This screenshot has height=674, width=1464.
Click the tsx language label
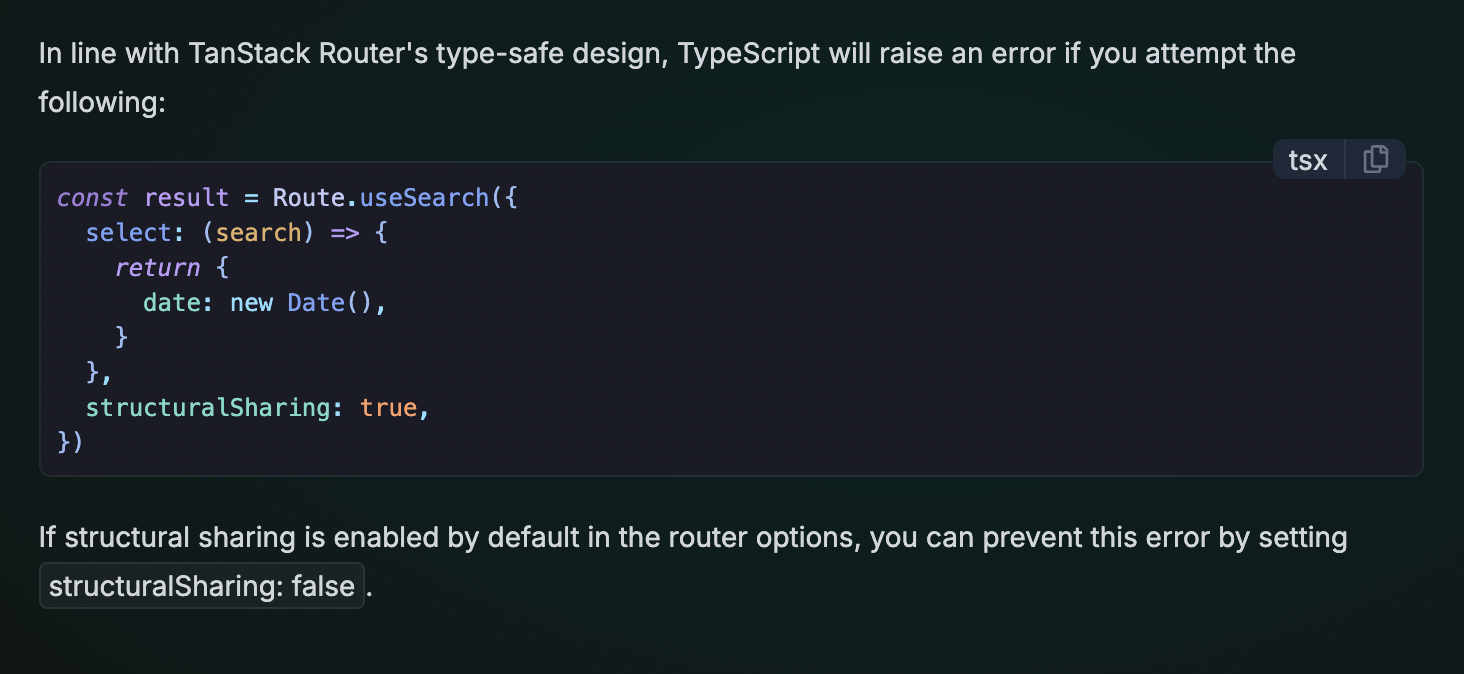coord(1308,159)
